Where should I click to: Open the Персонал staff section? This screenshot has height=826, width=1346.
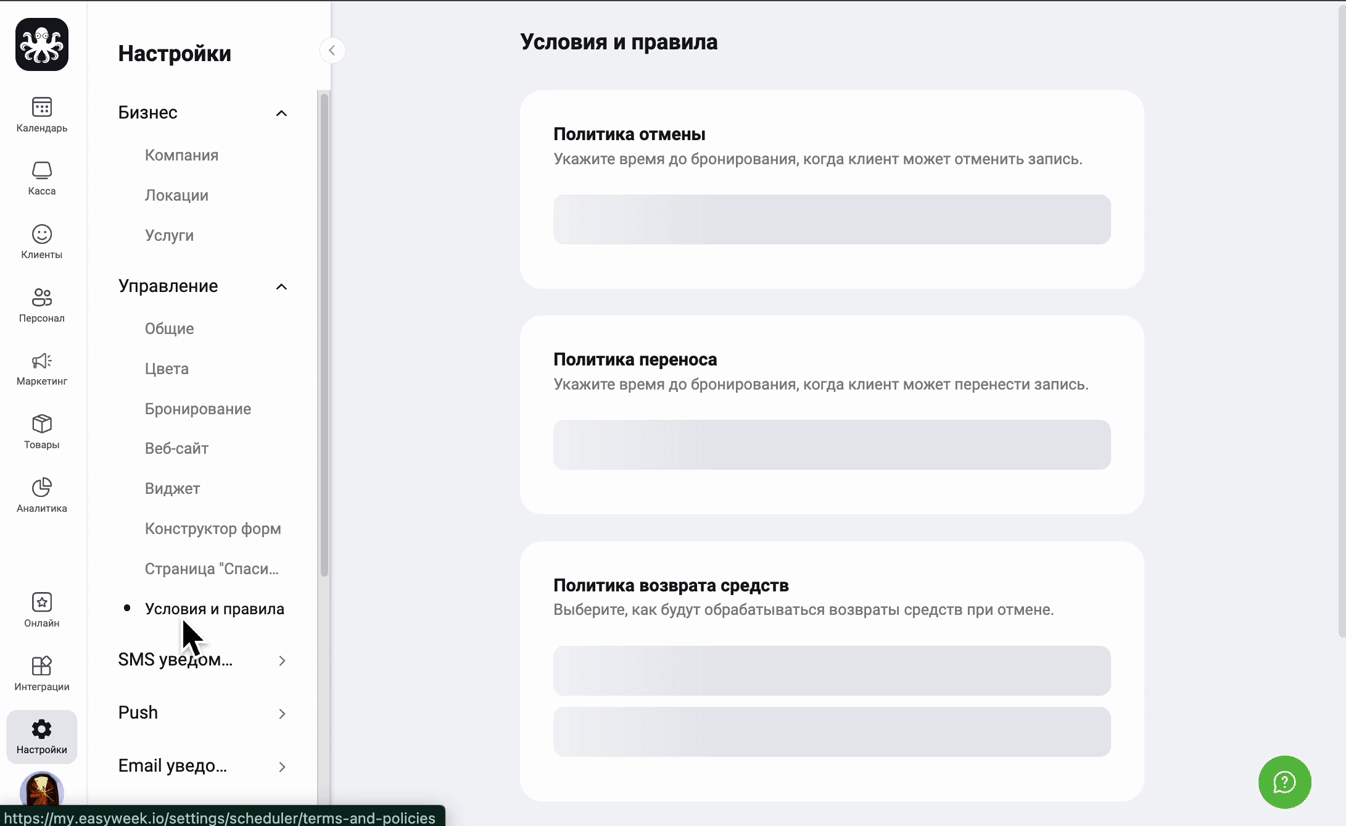click(x=42, y=305)
